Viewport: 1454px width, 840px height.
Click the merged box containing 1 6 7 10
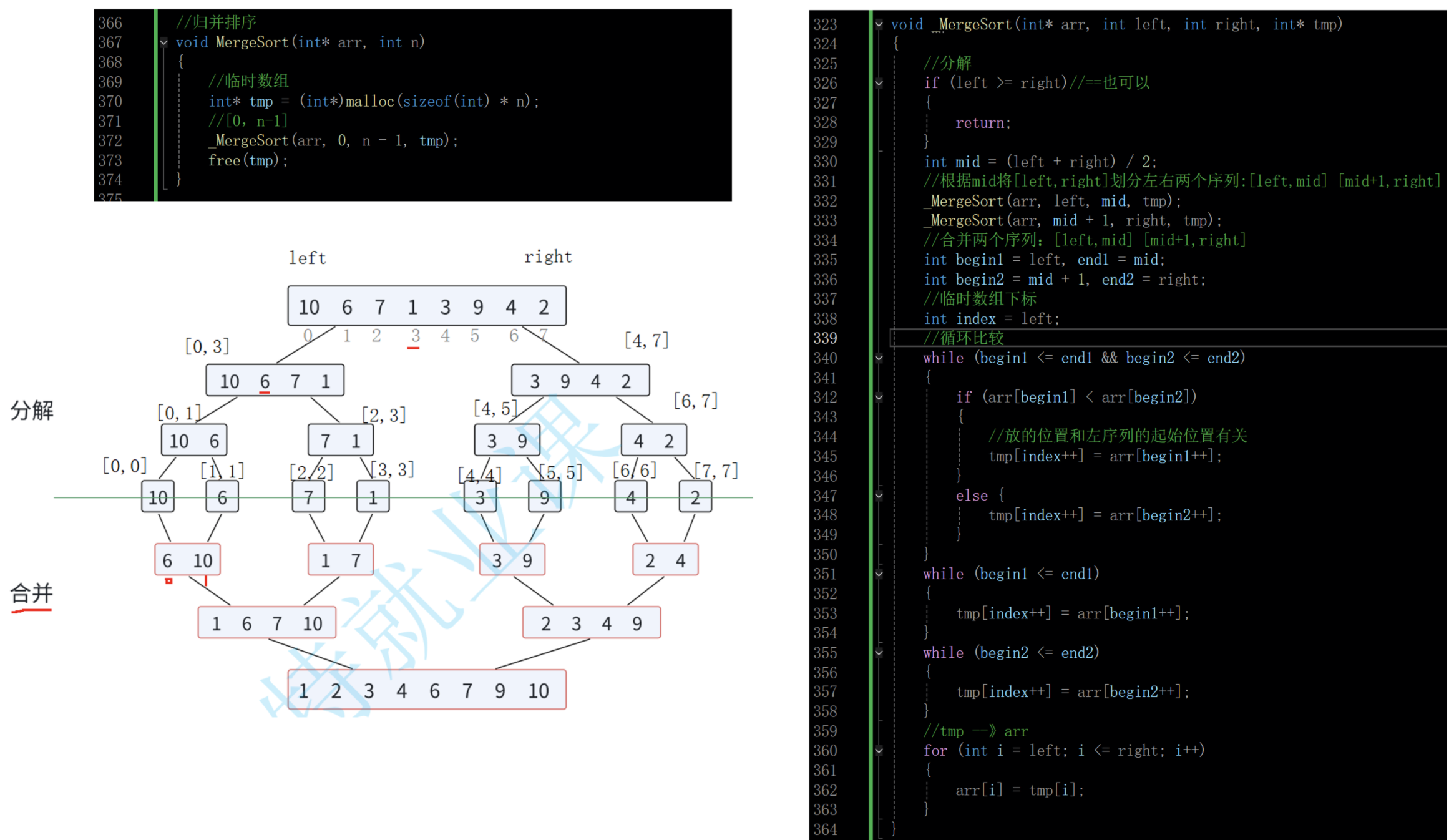(266, 623)
